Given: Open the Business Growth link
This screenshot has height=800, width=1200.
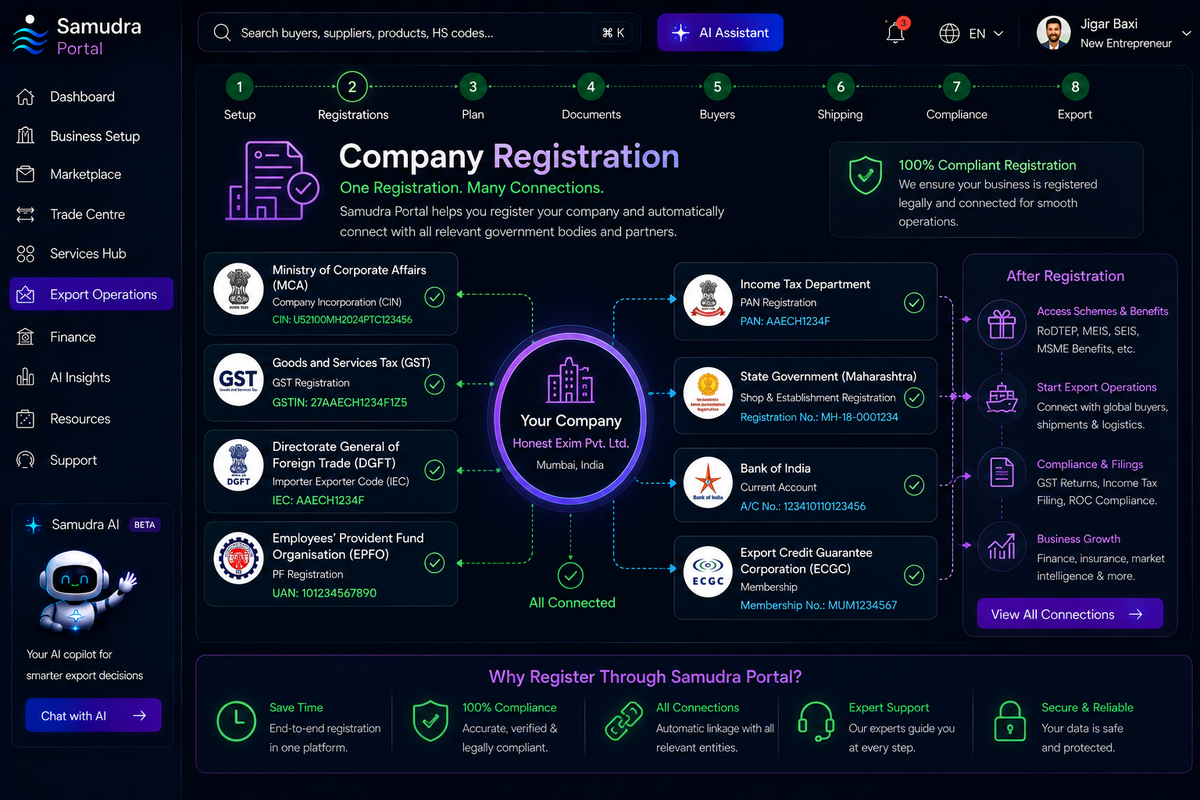Looking at the screenshot, I should tap(1078, 539).
